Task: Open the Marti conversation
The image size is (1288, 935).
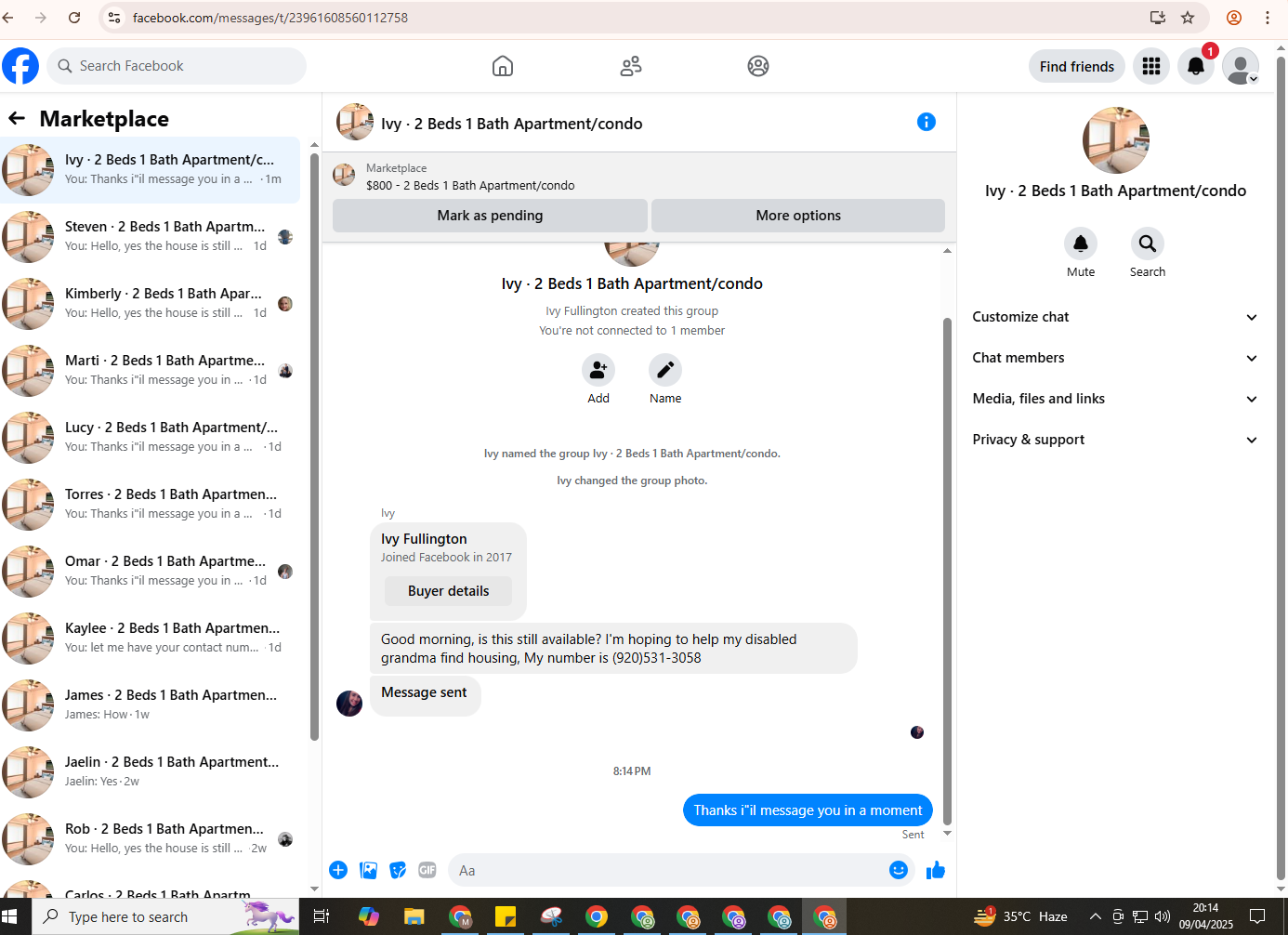Action: [151, 371]
